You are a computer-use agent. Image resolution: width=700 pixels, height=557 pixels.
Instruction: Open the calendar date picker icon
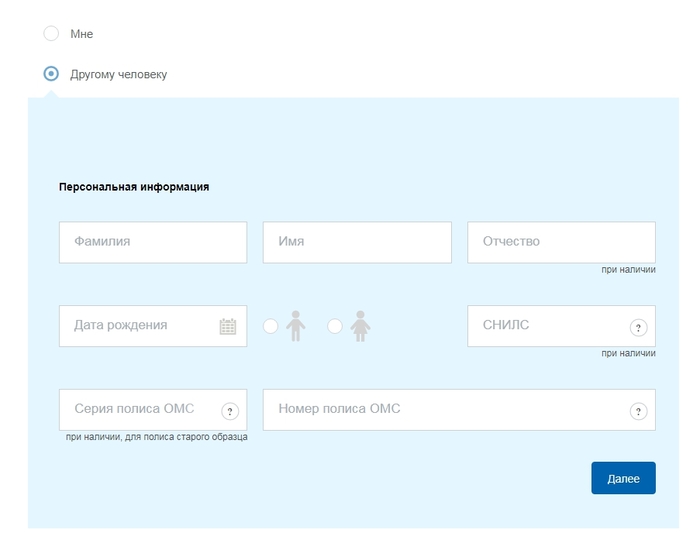pos(228,326)
